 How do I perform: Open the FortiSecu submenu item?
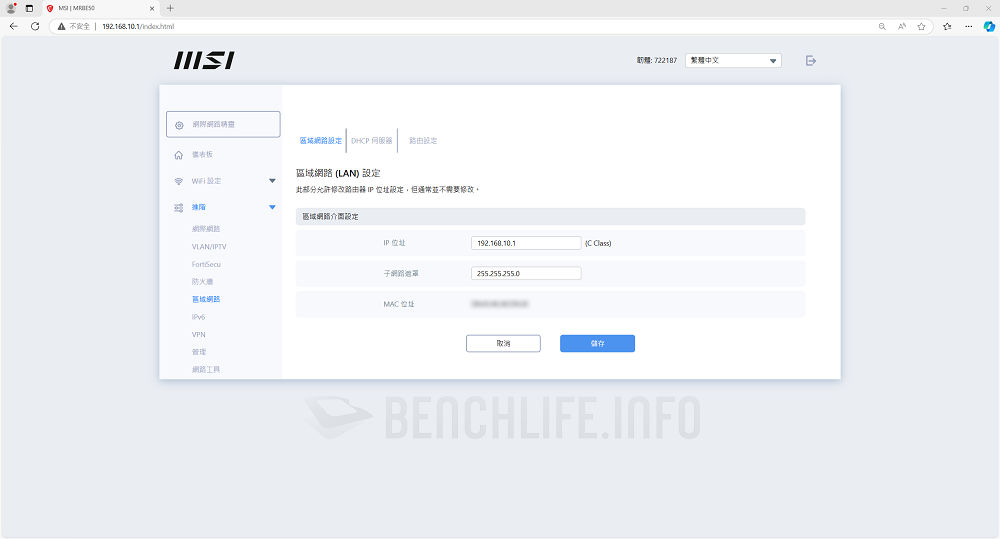(206, 264)
